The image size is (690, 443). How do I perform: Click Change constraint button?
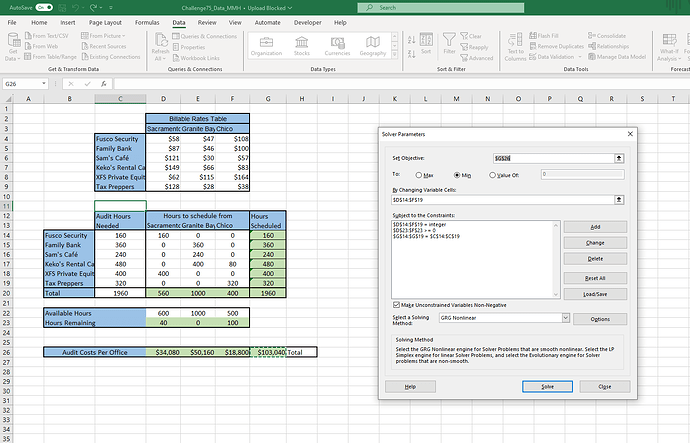point(595,243)
